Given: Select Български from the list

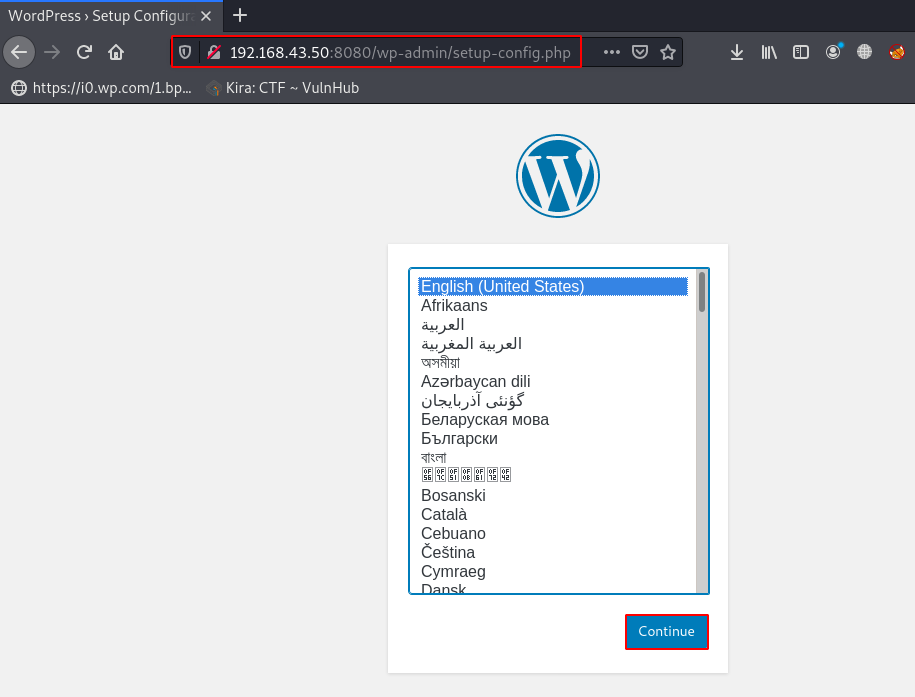Looking at the screenshot, I should [553, 438].
